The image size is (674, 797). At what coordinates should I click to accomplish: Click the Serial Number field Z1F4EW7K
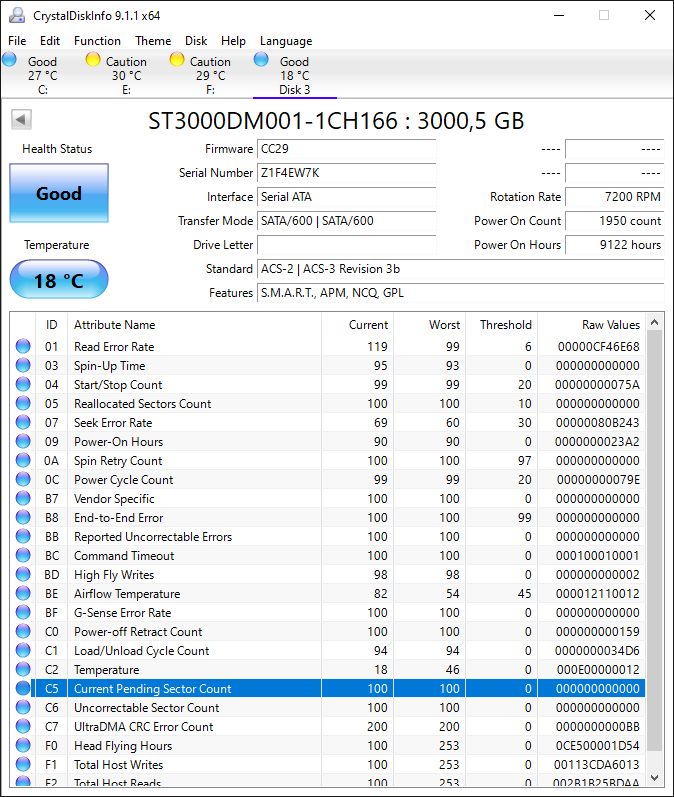pos(347,173)
